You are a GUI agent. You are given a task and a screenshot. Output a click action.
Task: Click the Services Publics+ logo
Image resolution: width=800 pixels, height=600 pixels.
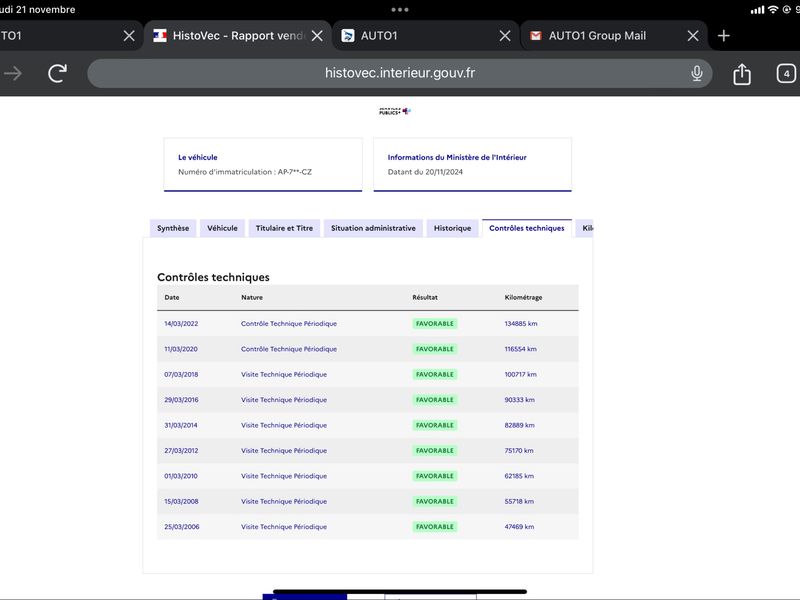click(x=394, y=111)
